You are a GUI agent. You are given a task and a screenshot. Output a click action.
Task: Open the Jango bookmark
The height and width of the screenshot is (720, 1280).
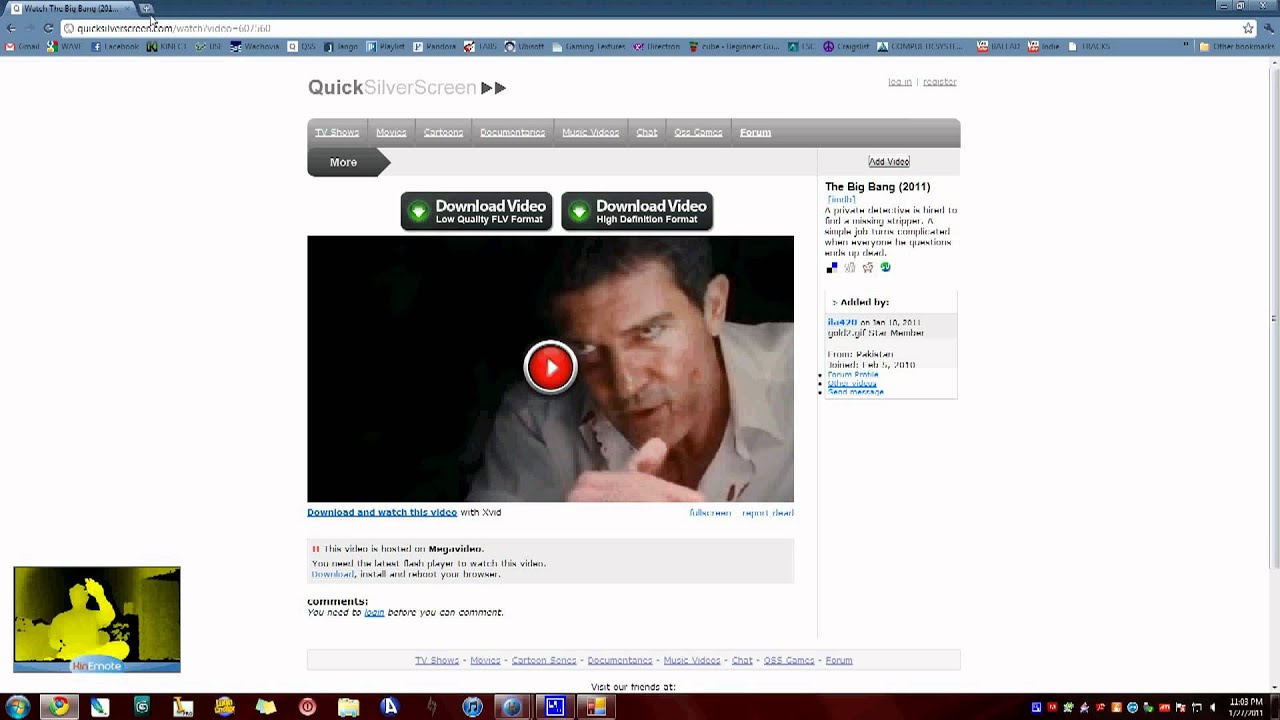pyautogui.click(x=341, y=46)
